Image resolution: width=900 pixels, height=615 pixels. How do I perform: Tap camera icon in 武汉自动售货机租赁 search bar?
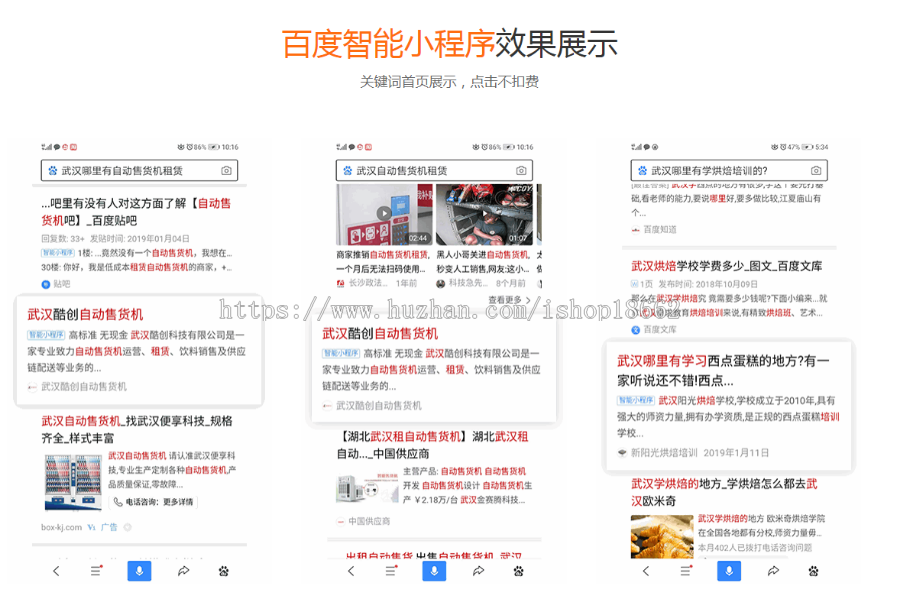point(521,171)
